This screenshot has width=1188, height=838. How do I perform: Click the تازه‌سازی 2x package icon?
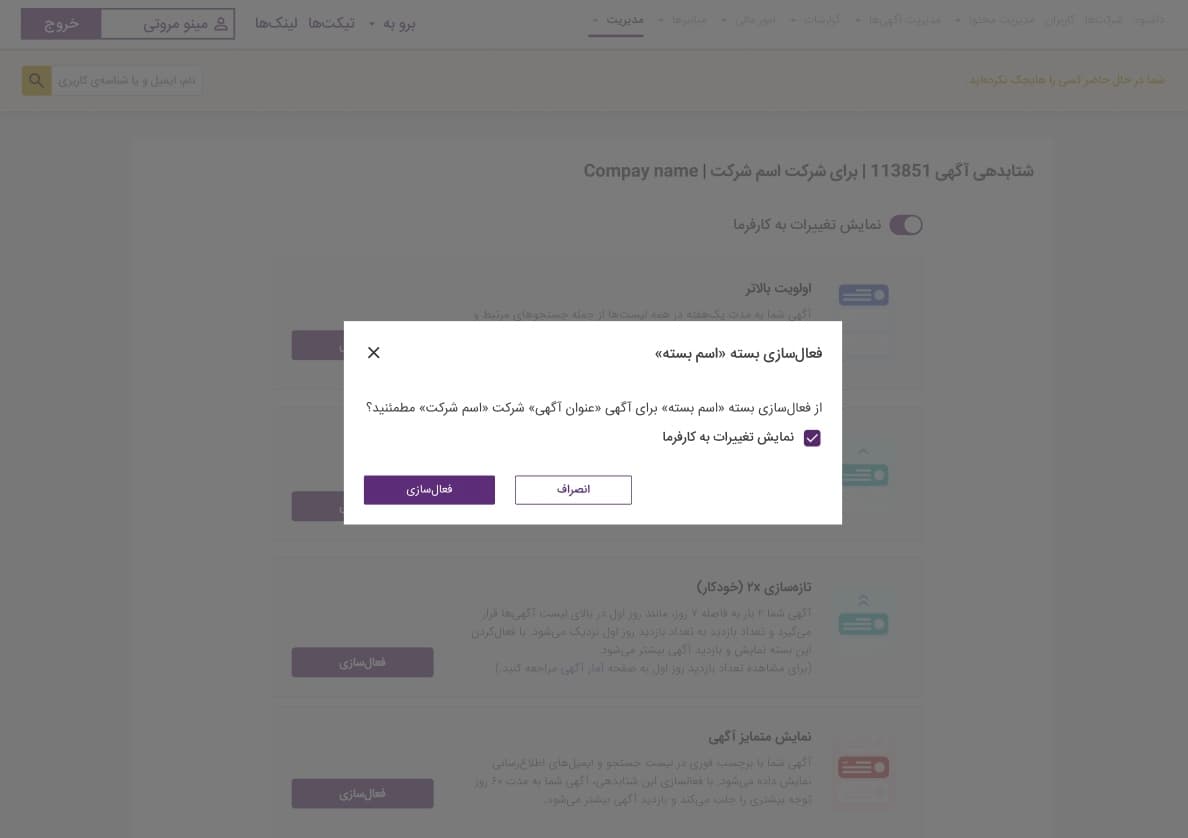[863, 614]
